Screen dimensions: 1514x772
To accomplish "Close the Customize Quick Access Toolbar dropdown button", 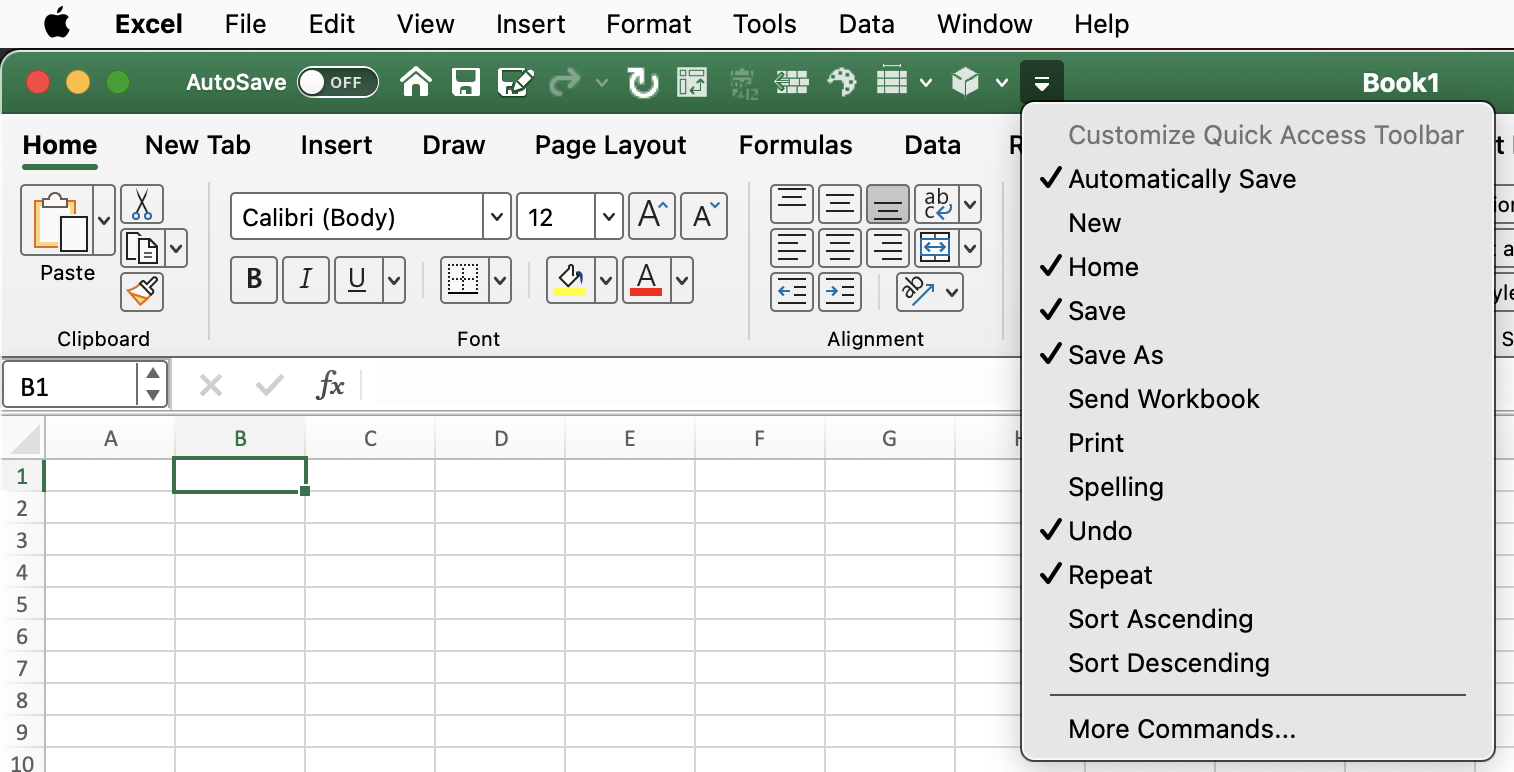I will point(1042,82).
